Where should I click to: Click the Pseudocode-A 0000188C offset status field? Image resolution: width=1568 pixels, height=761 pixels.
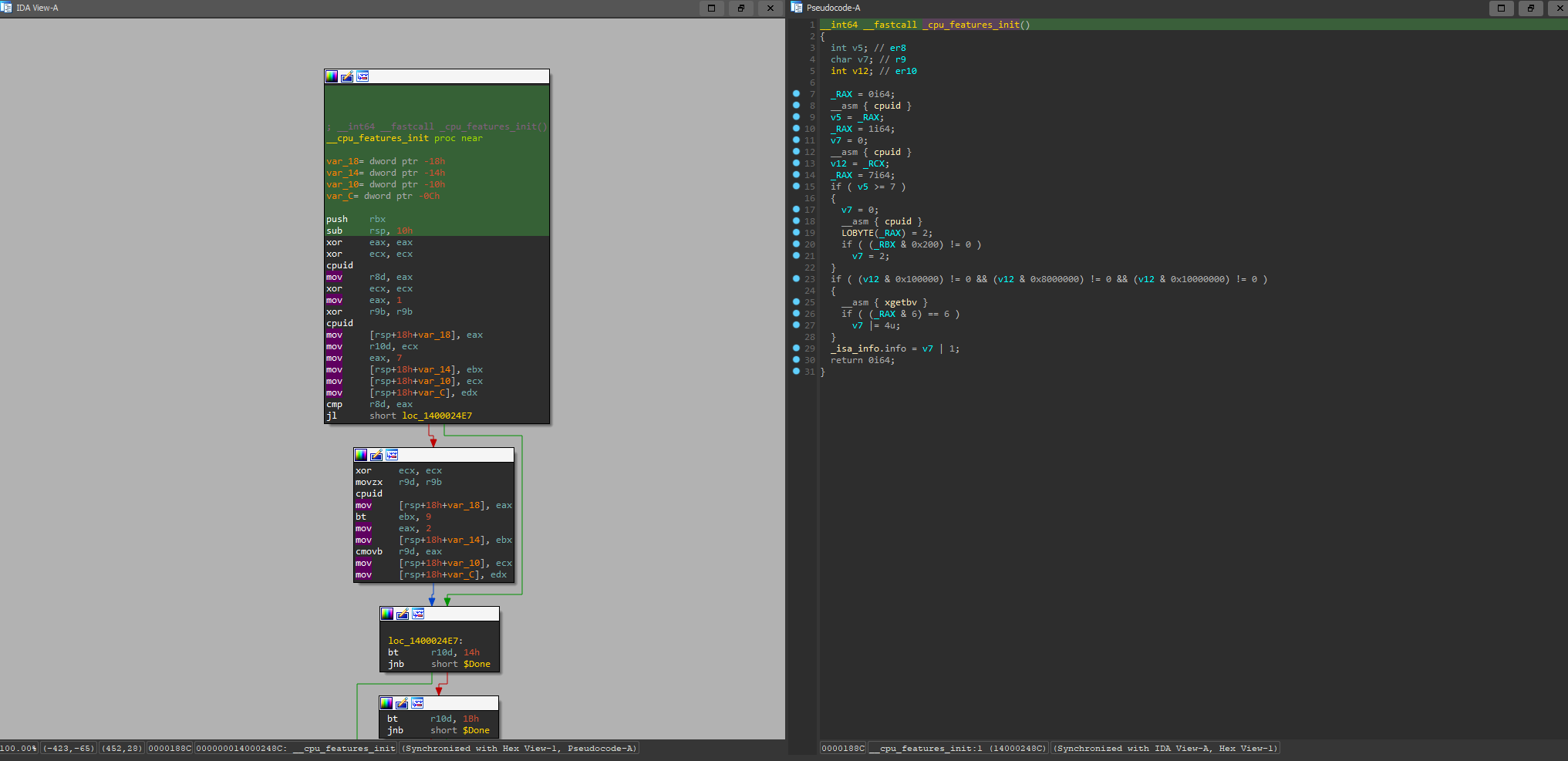(843, 748)
